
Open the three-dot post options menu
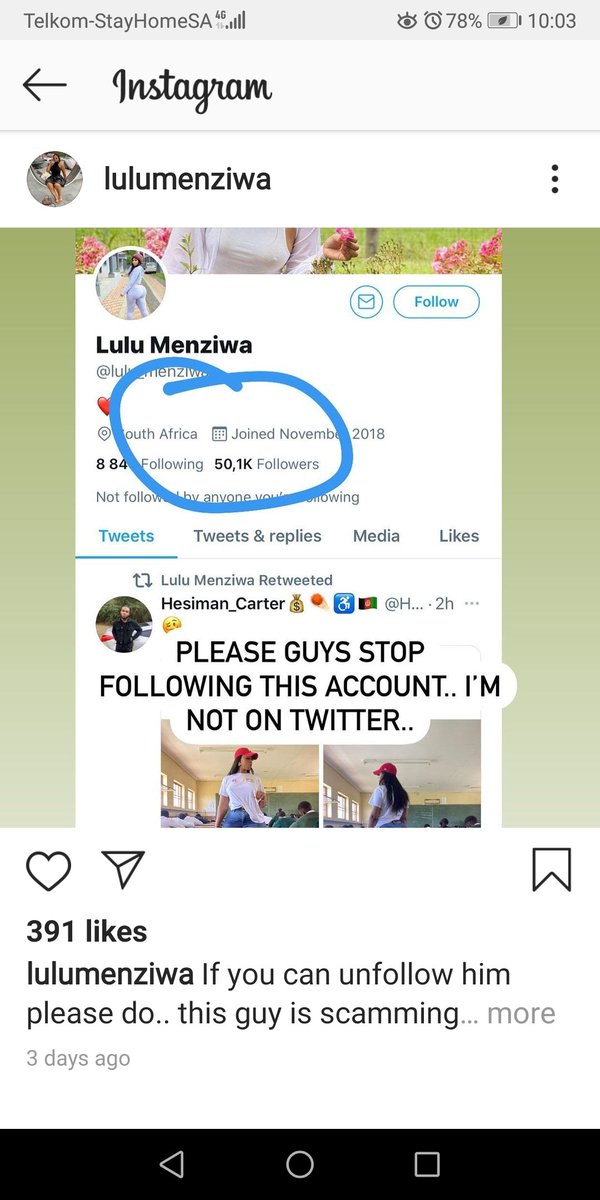coord(554,179)
